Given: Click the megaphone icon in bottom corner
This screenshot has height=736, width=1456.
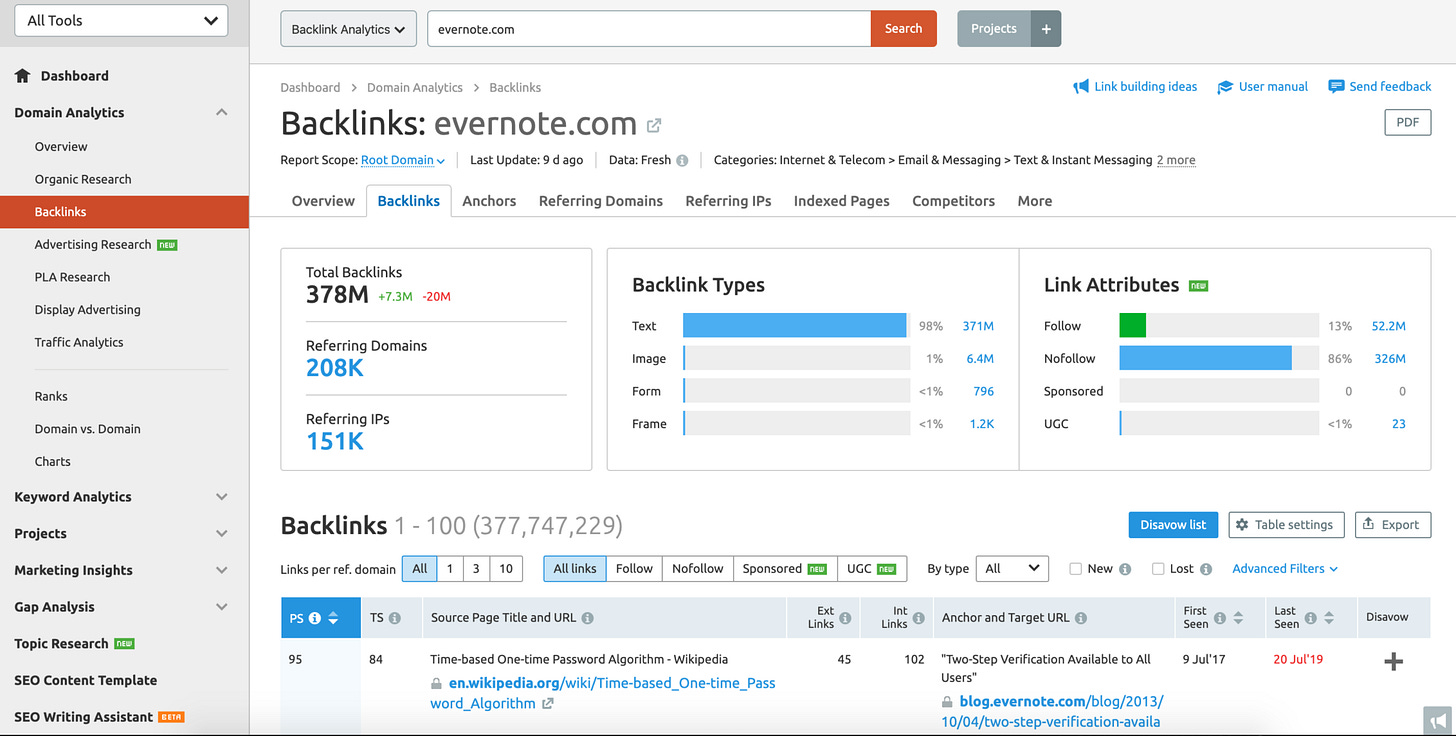Looking at the screenshot, I should point(1438,719).
